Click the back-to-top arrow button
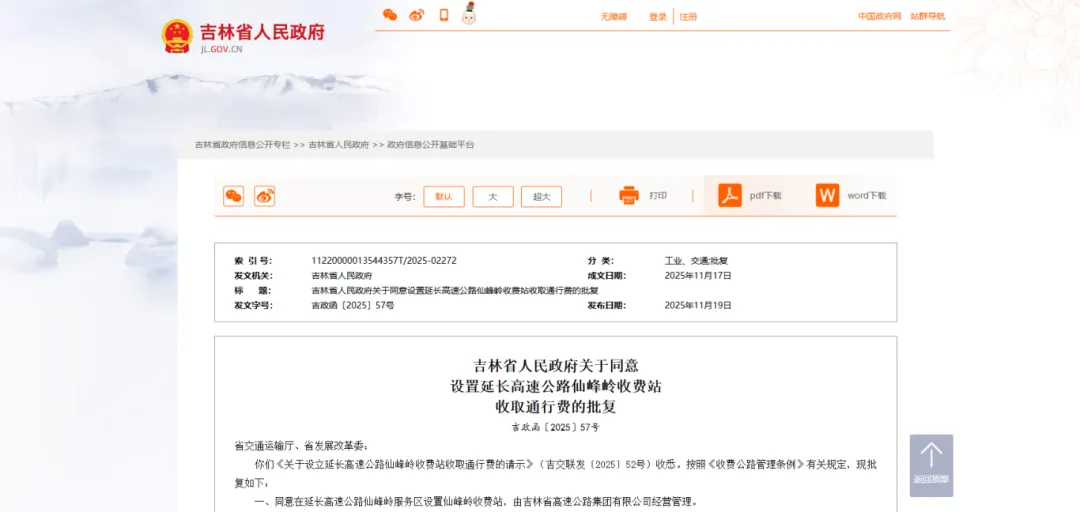 point(931,464)
